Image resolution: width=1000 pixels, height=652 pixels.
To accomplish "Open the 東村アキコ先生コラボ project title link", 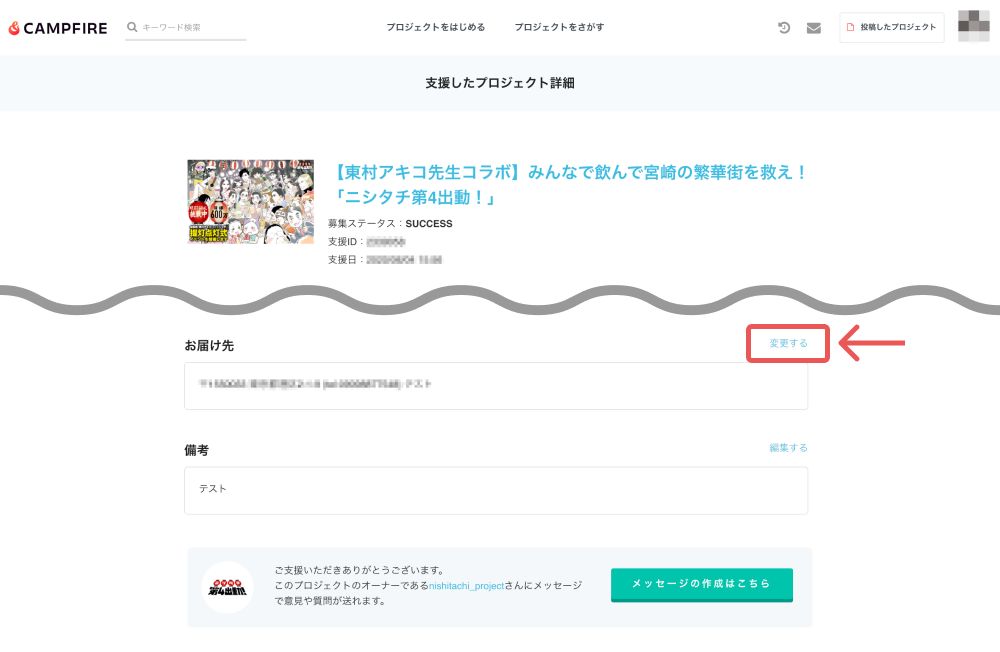I will pyautogui.click(x=567, y=184).
